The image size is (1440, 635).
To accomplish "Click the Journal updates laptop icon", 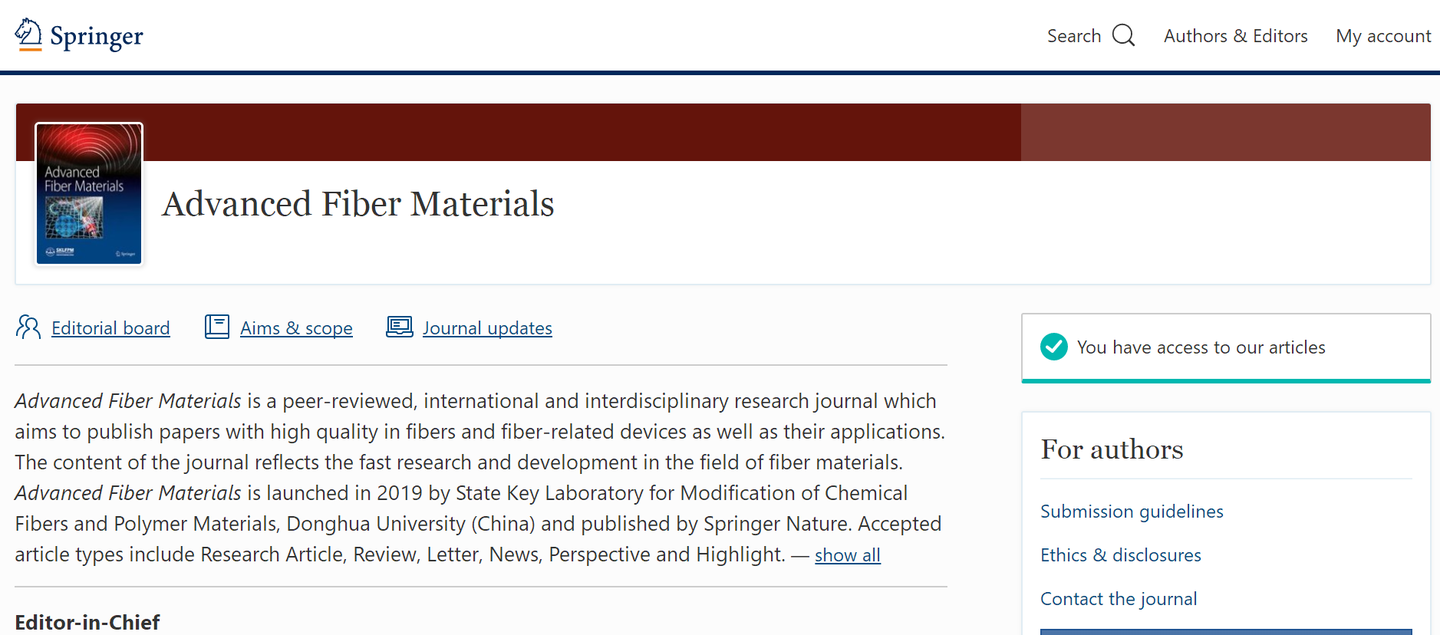I will coord(399,327).
